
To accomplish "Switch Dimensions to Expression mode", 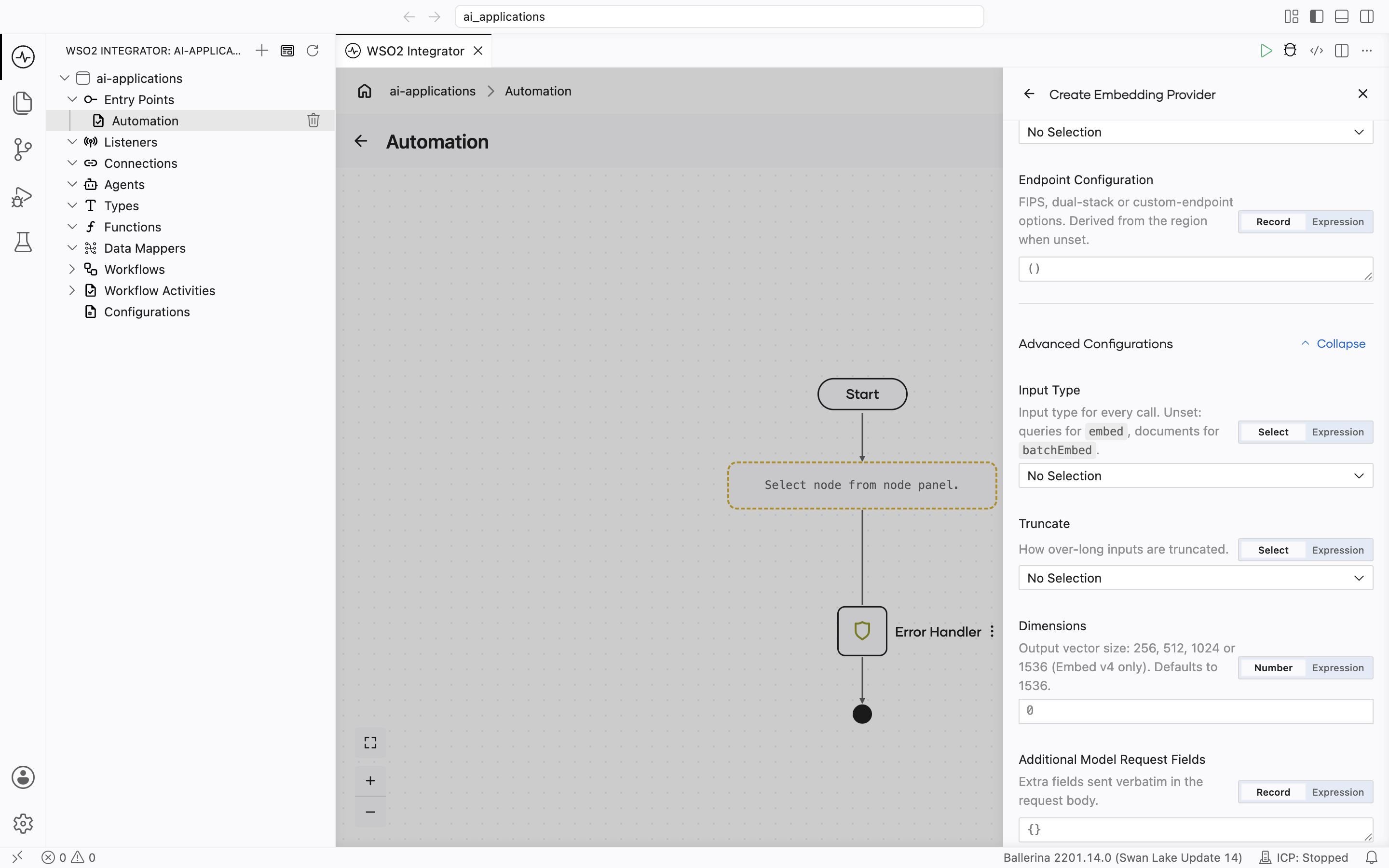I will pyautogui.click(x=1338, y=668).
